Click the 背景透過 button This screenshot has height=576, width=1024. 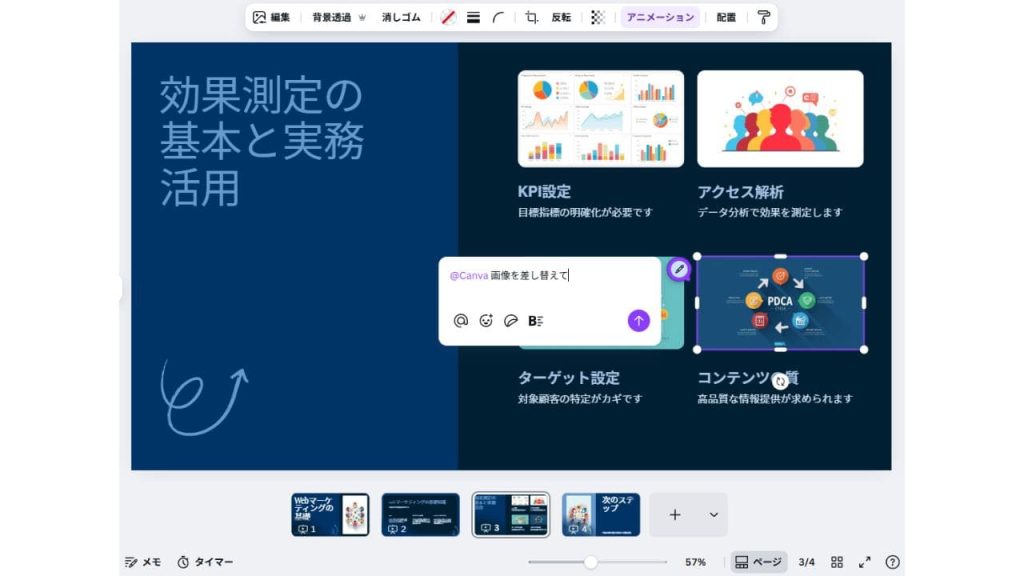[331, 17]
